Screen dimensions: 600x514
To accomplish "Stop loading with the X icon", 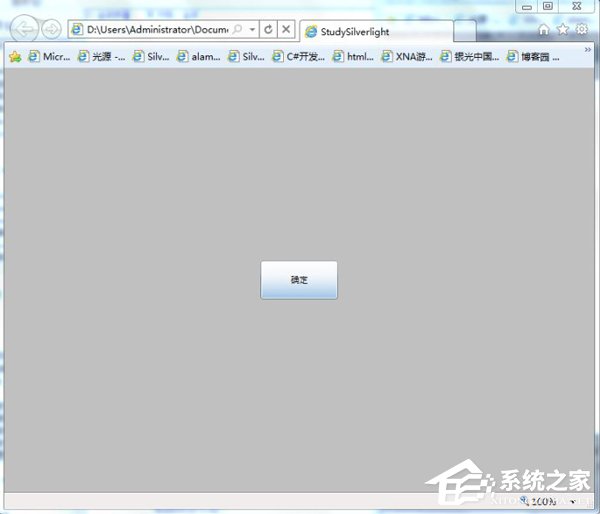I will 286,29.
